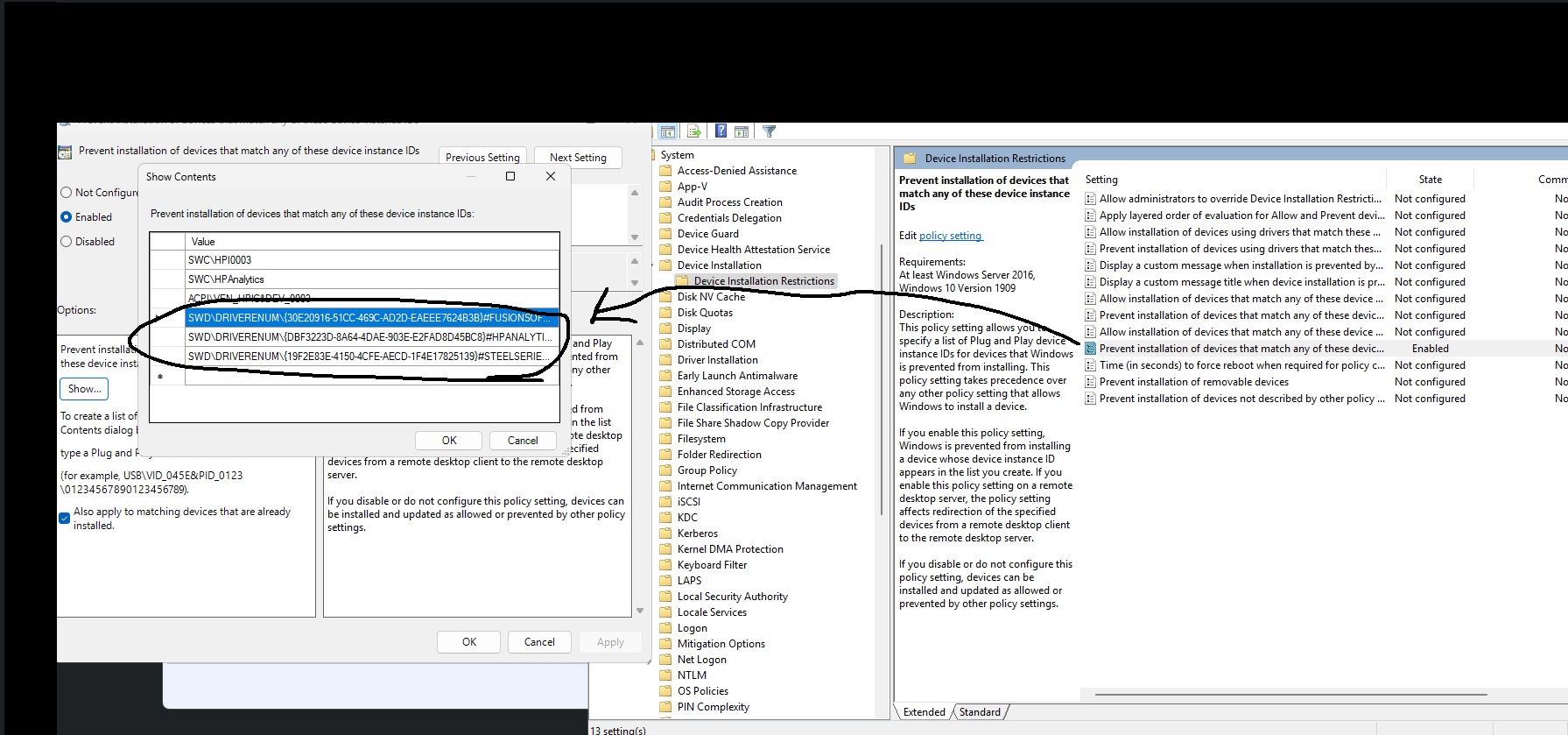Select the SWC\HPAnalytics value row

click(x=372, y=279)
